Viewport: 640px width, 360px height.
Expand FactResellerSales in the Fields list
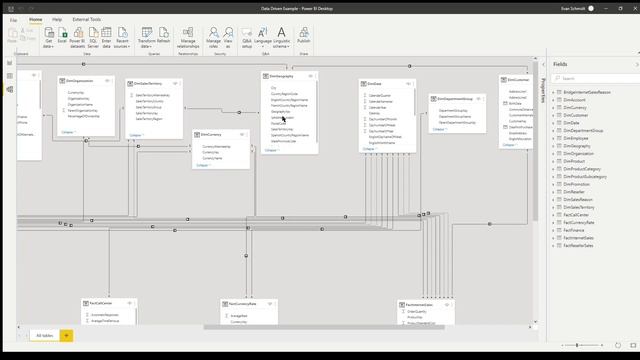(553, 246)
